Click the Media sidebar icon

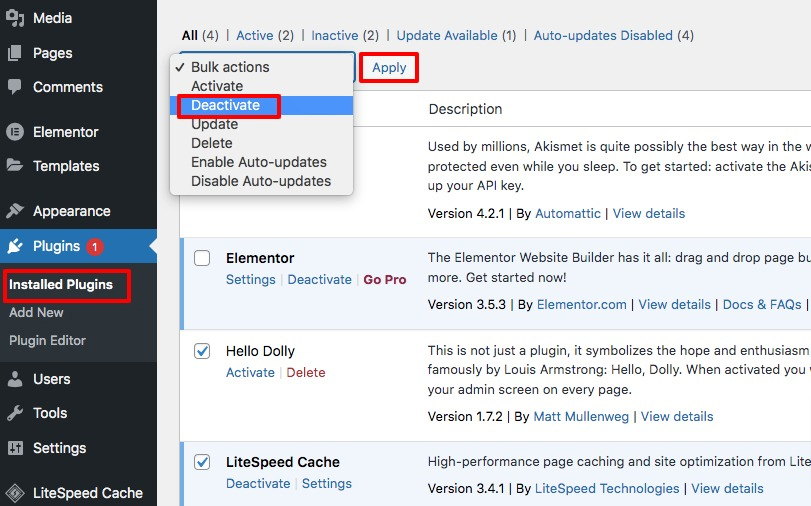(15, 18)
